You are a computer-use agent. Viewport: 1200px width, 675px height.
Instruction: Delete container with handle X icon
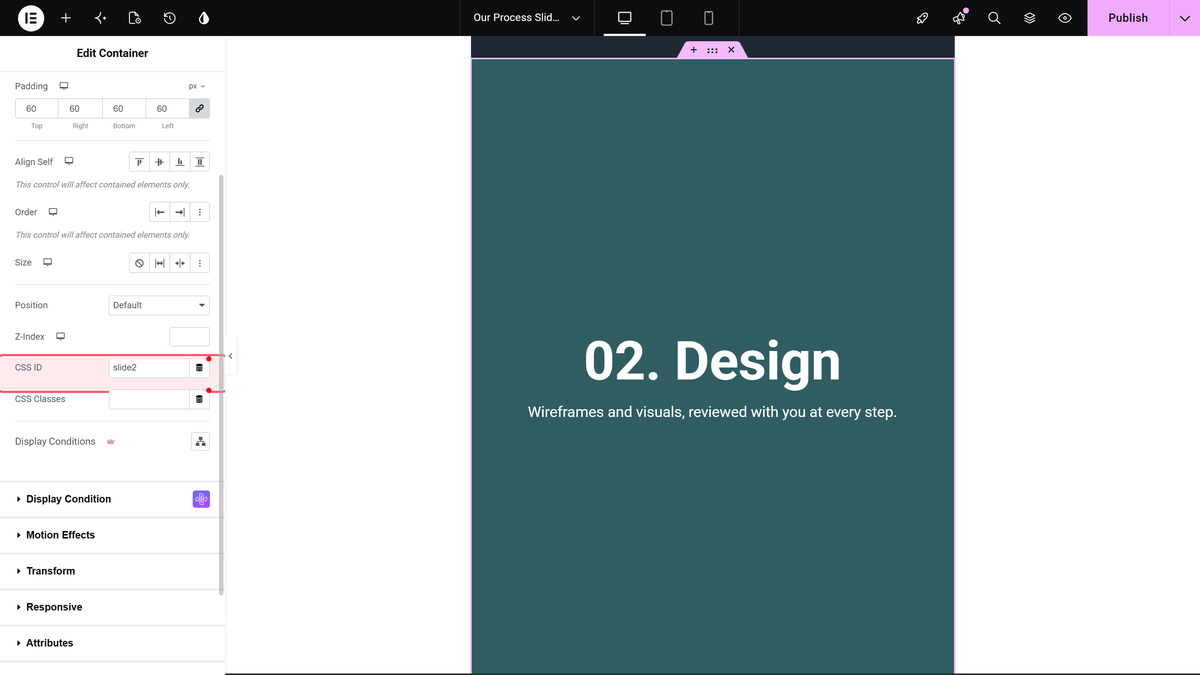731,50
